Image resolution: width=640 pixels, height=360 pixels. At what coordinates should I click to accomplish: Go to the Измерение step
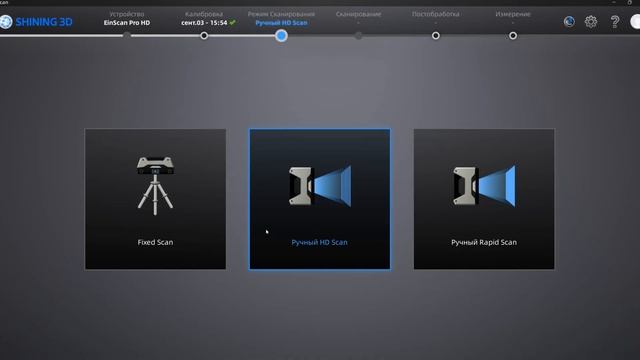513,14
